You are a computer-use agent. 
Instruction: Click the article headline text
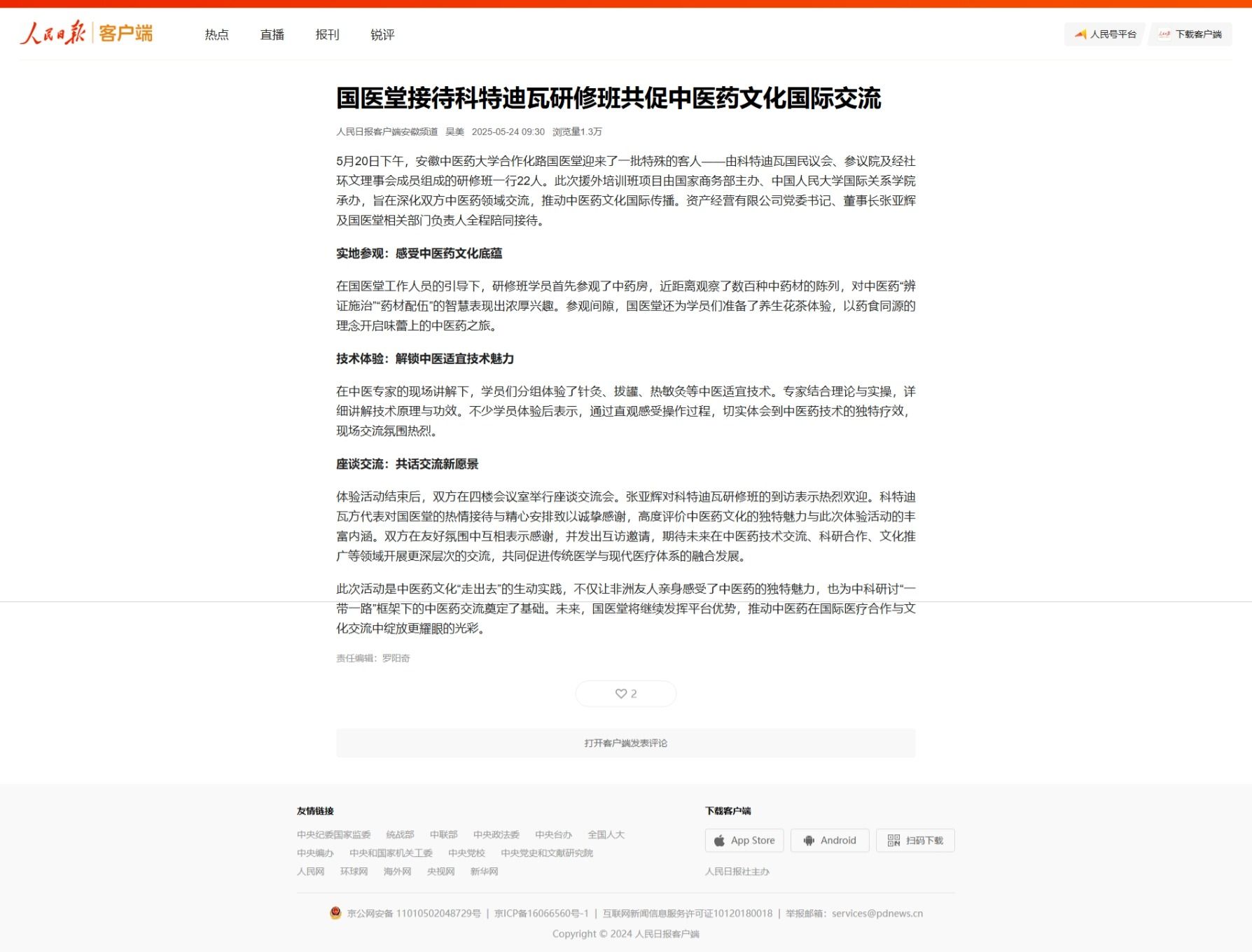point(608,99)
